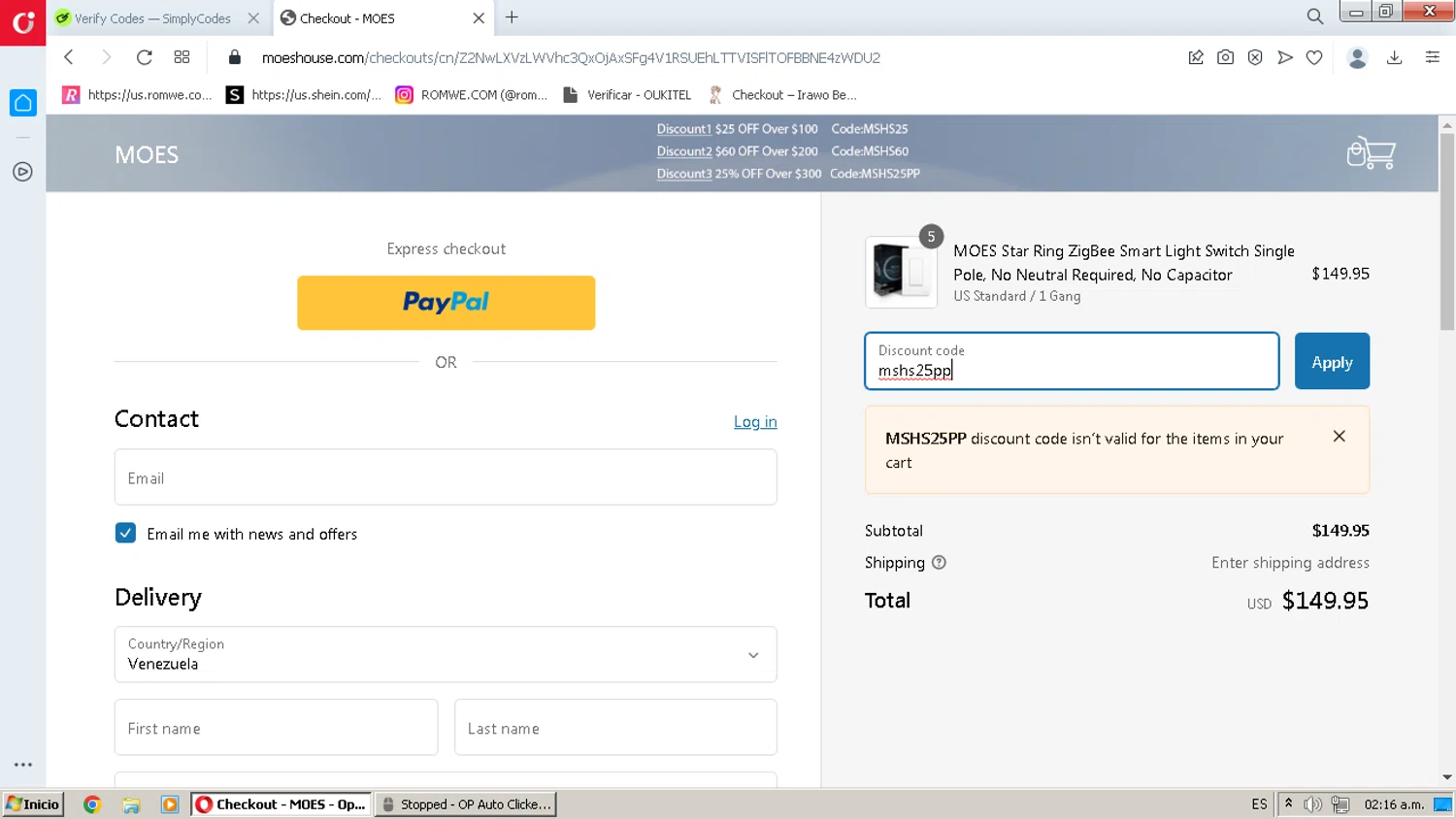This screenshot has height=819, width=1456.
Task: Open the profile account icon
Action: click(1358, 57)
